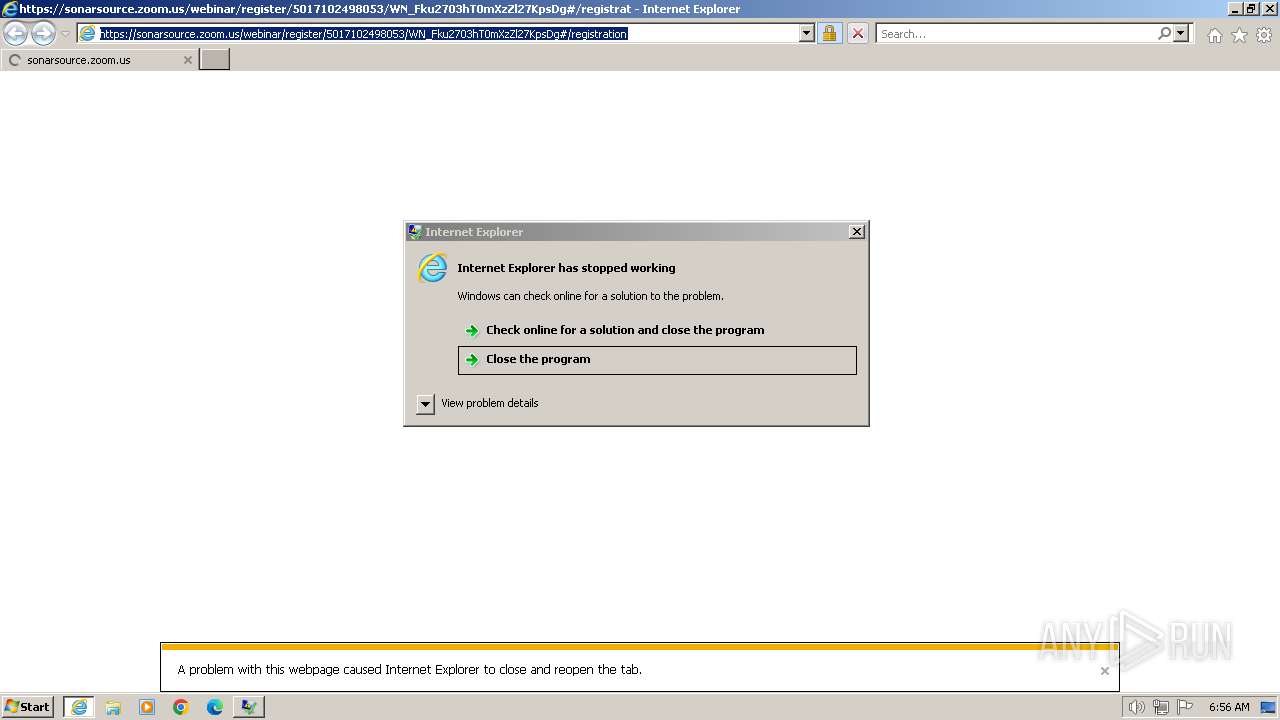The width and height of the screenshot is (1280, 720).
Task: Open the Tools gear icon
Action: tap(1264, 35)
